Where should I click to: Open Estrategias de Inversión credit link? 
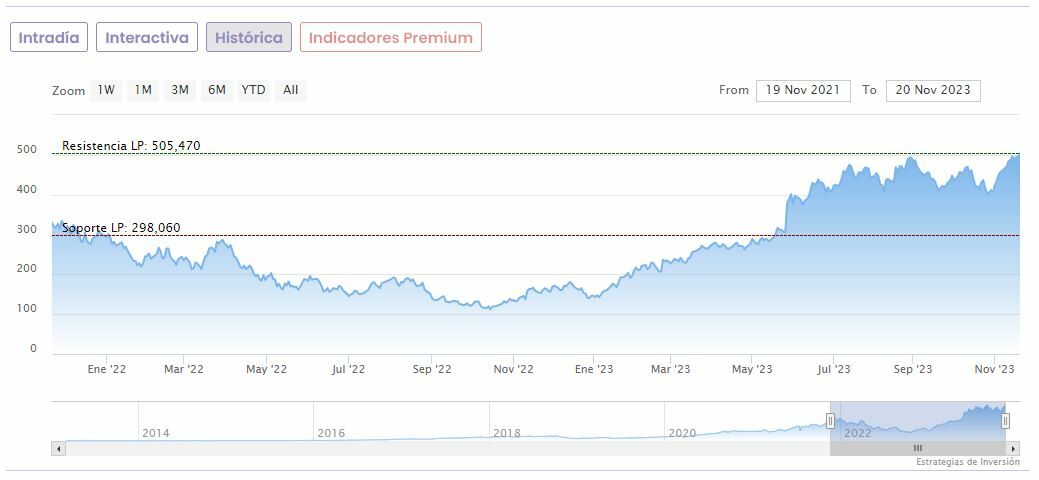coord(967,462)
